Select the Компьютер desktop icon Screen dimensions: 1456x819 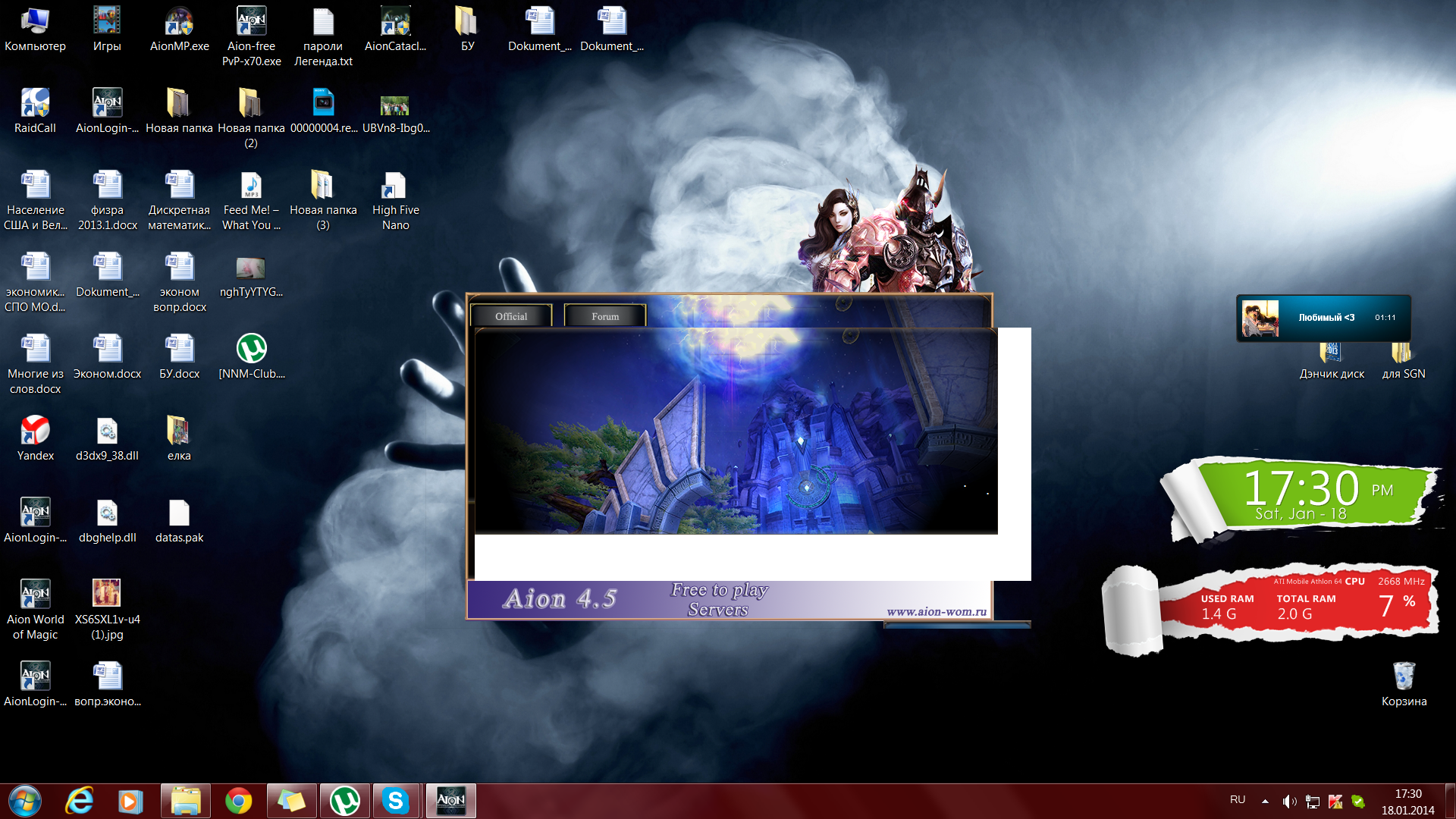tap(35, 30)
